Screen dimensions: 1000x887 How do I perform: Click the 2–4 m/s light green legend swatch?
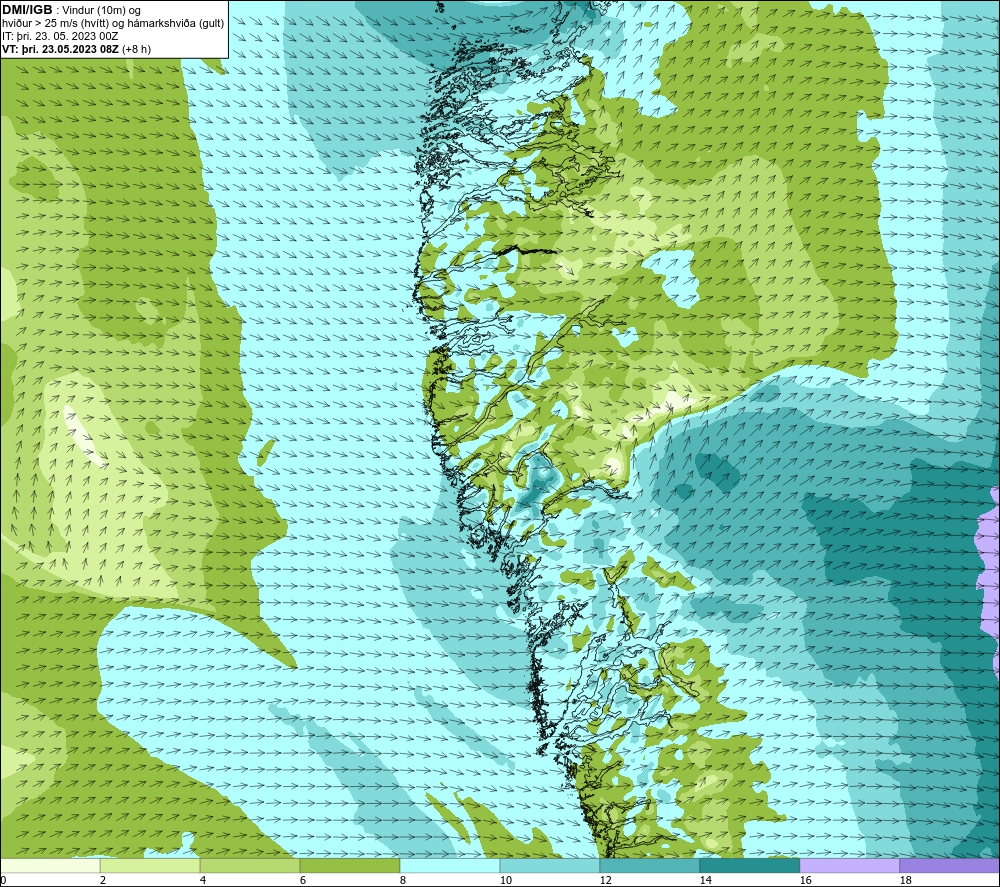[150, 866]
